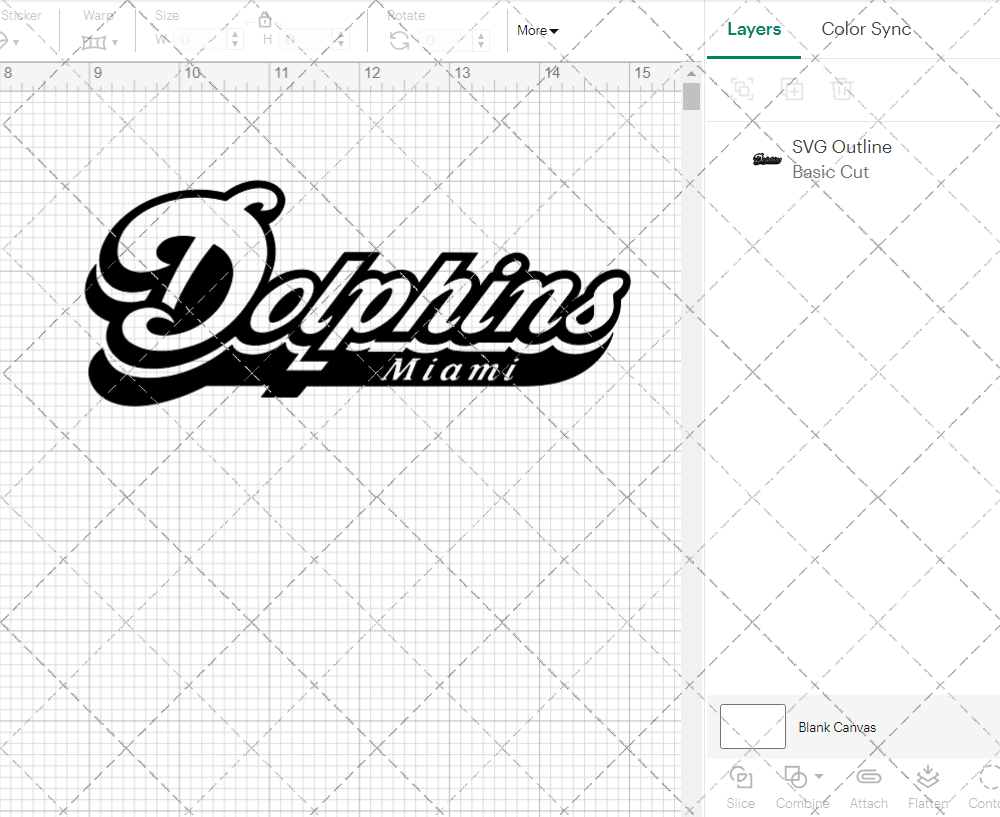Select the Flatten tool
Image resolution: width=1000 pixels, height=817 pixels.
pyautogui.click(x=928, y=785)
